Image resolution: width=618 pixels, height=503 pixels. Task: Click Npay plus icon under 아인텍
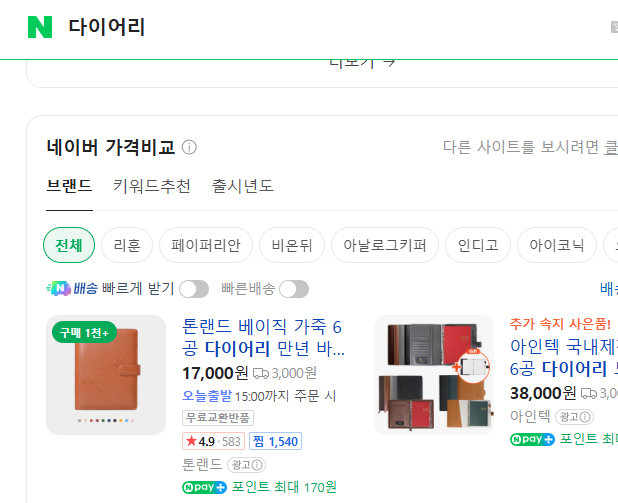click(x=532, y=439)
